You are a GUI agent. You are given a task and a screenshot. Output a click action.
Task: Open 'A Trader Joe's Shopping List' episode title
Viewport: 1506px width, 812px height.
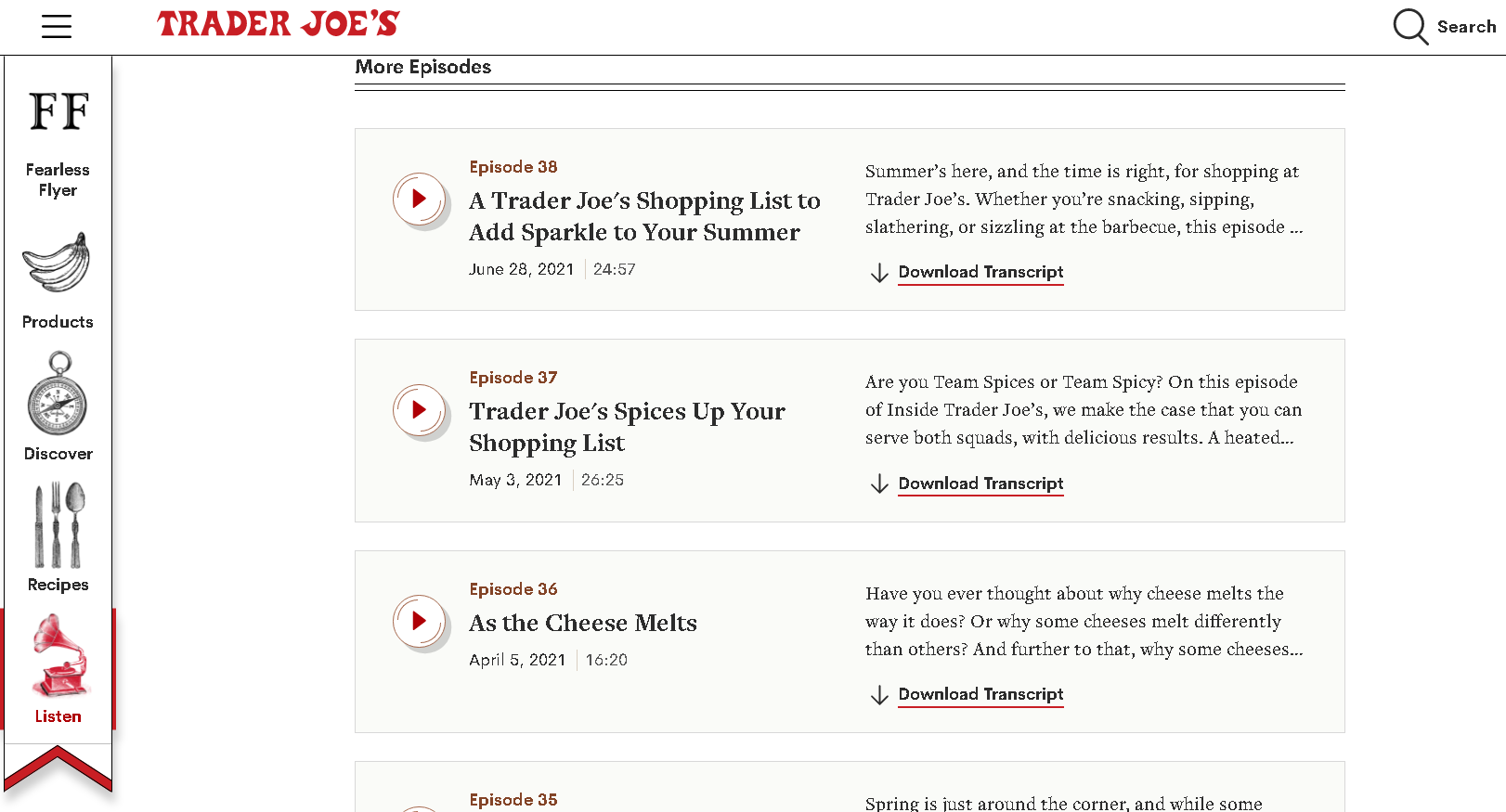[x=644, y=216]
